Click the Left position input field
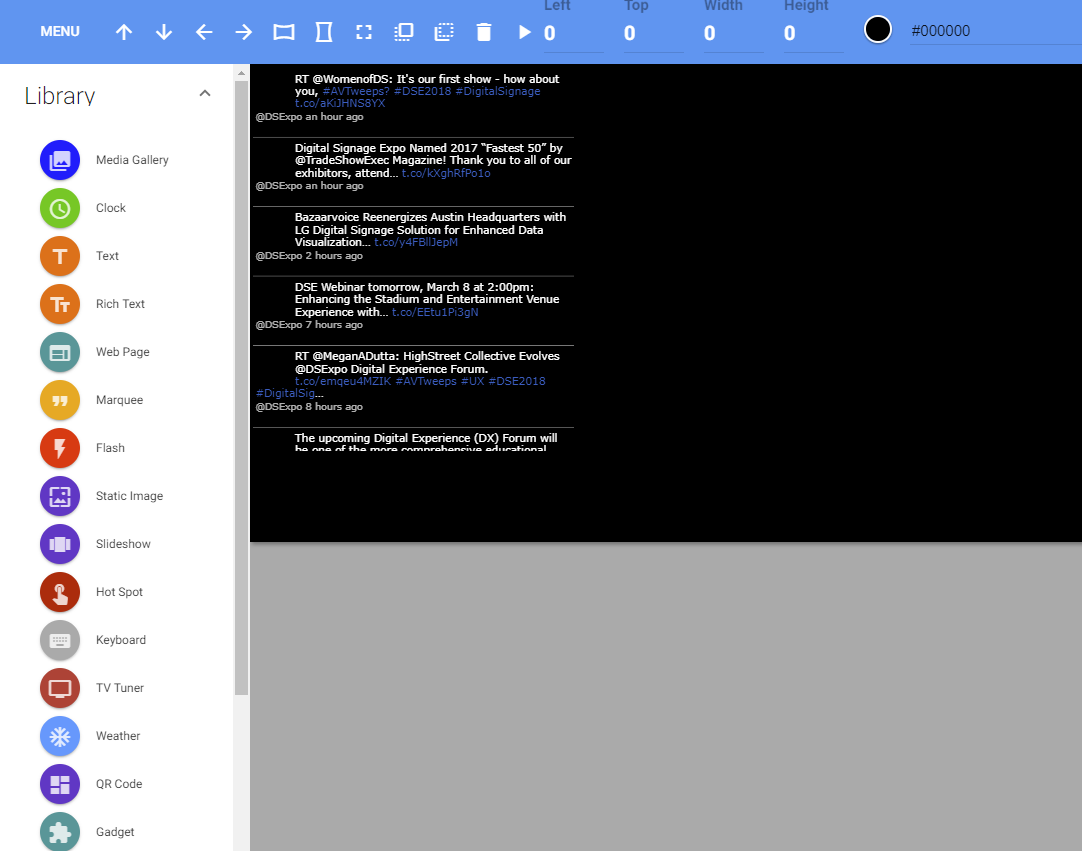 (573, 33)
